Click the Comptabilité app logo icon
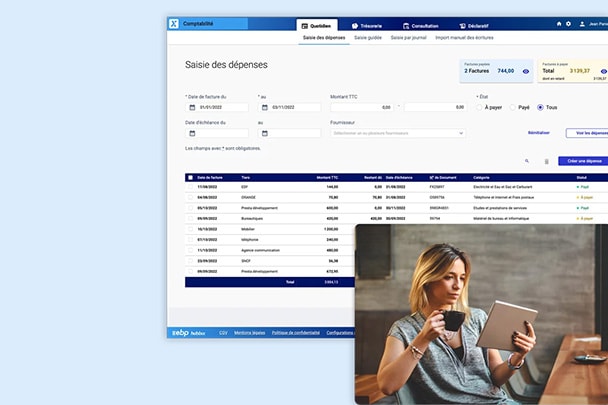The width and height of the screenshot is (608, 405). click(x=174, y=24)
